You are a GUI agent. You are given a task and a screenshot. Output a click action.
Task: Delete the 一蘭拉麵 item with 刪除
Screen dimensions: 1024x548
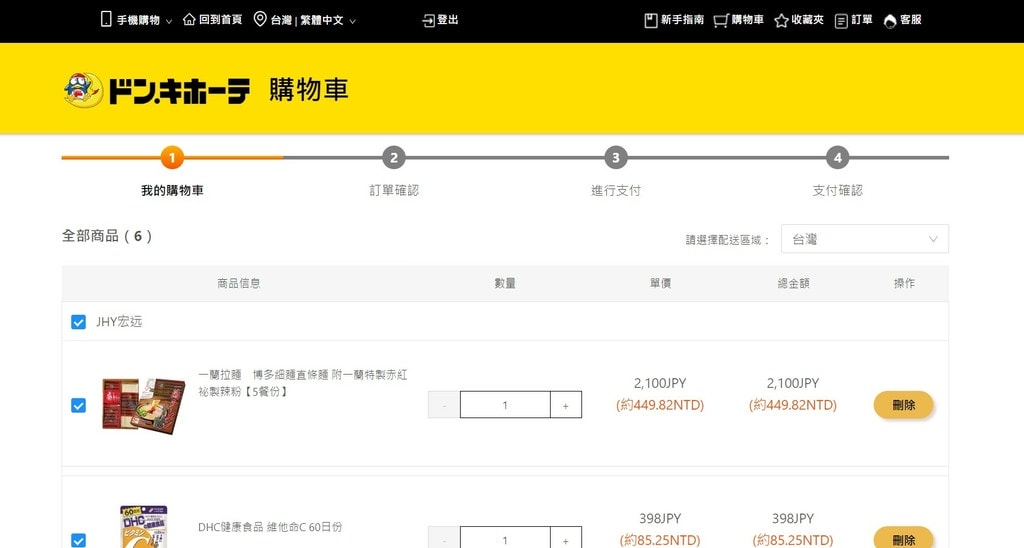904,405
